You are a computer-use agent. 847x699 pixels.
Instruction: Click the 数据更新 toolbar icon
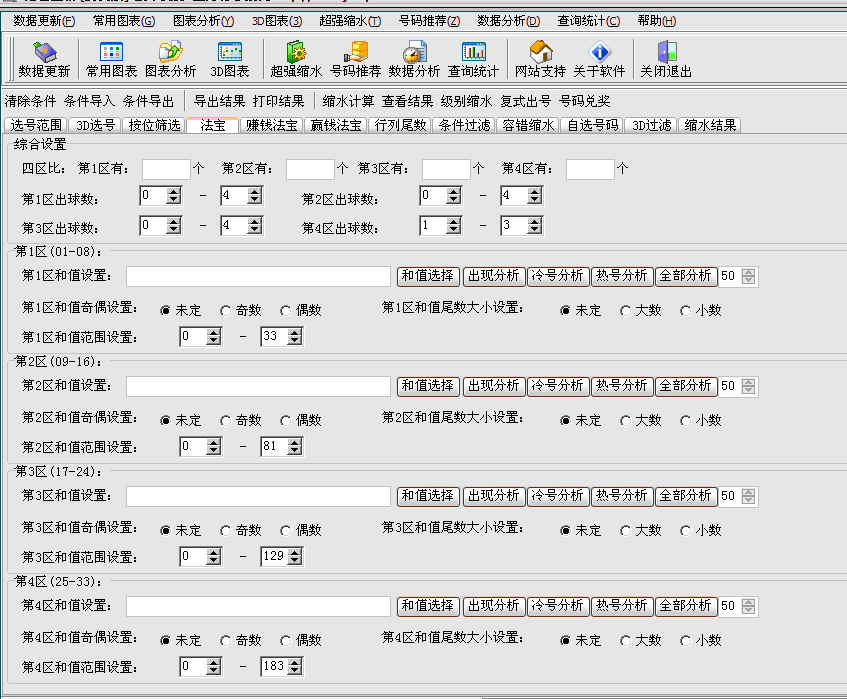[x=44, y=59]
